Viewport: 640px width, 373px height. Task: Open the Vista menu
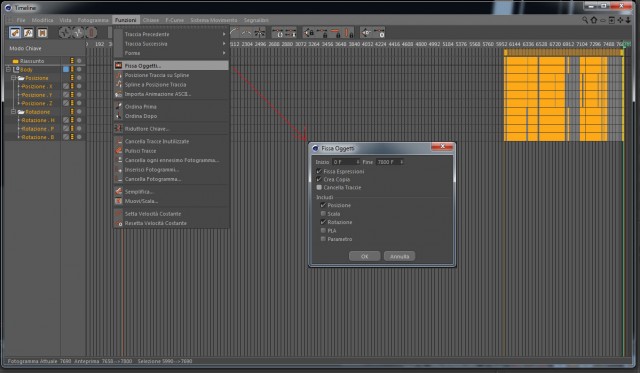click(65, 20)
